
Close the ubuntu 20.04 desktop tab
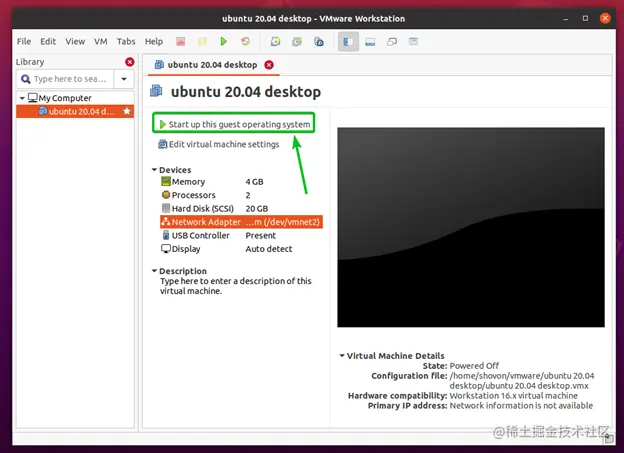click(x=269, y=65)
